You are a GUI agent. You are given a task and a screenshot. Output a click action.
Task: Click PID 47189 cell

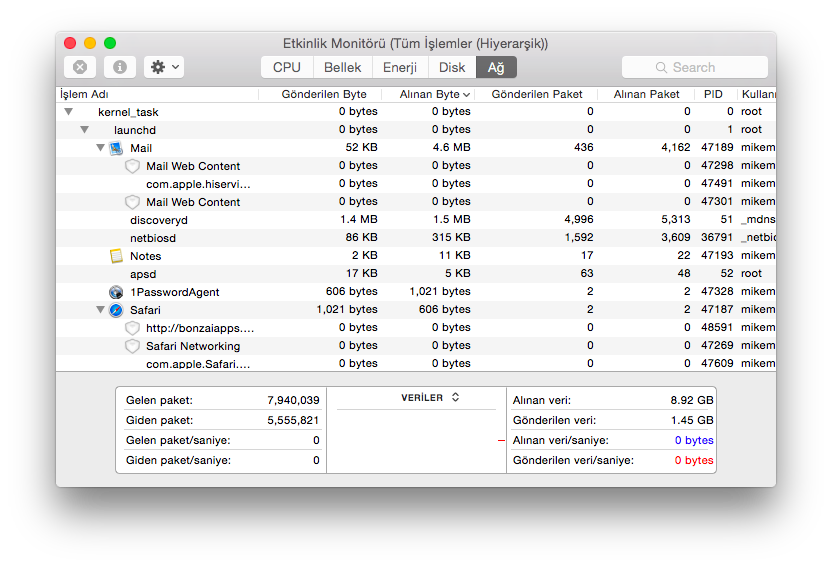coord(717,147)
